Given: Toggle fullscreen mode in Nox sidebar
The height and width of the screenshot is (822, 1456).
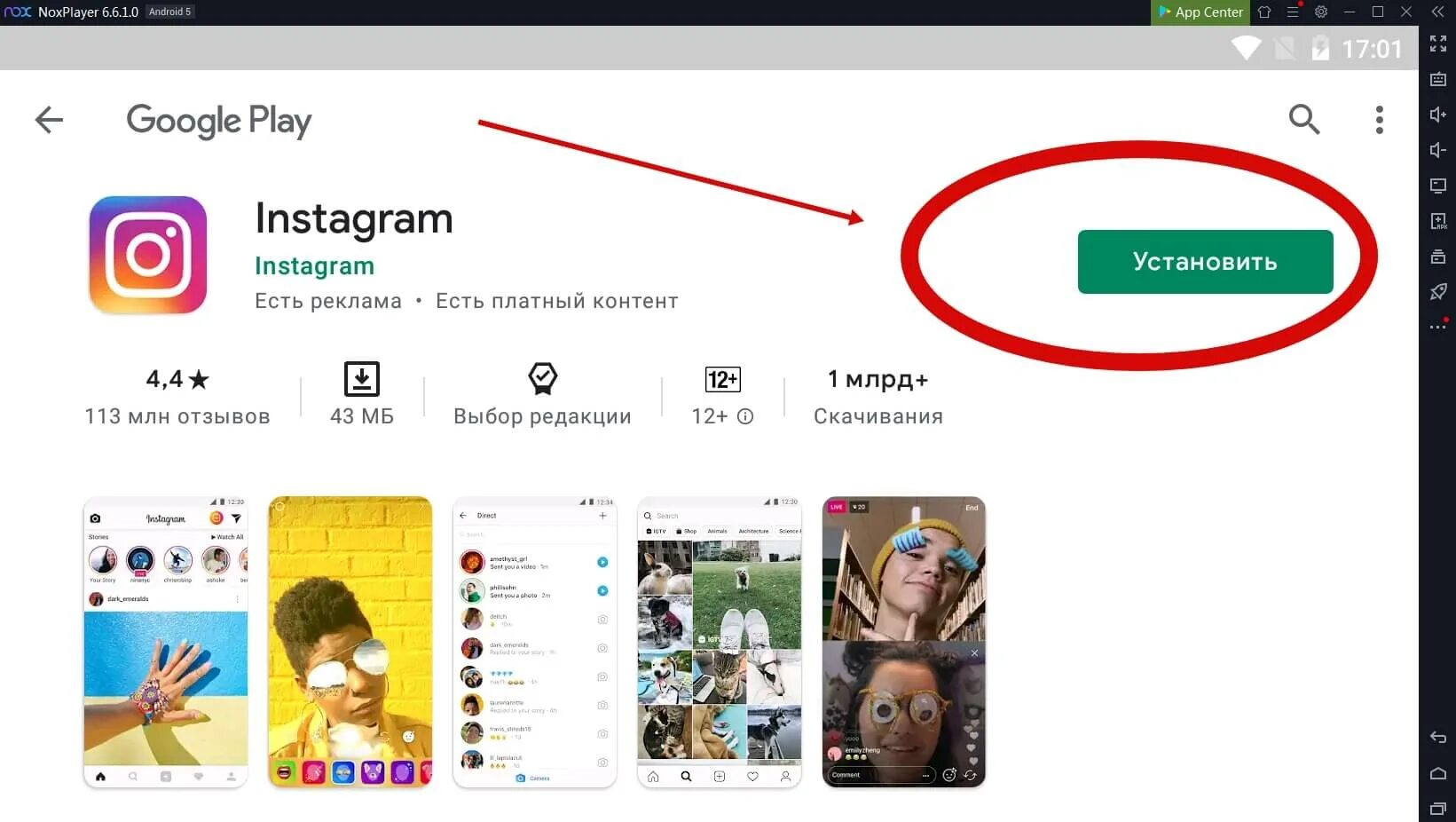Looking at the screenshot, I should tap(1438, 43).
